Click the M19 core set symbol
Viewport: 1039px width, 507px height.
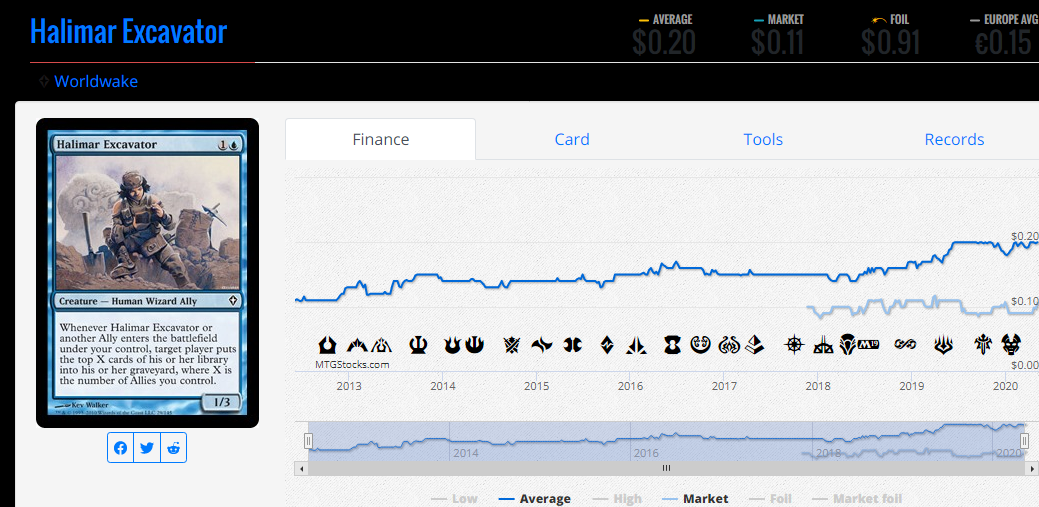point(869,345)
